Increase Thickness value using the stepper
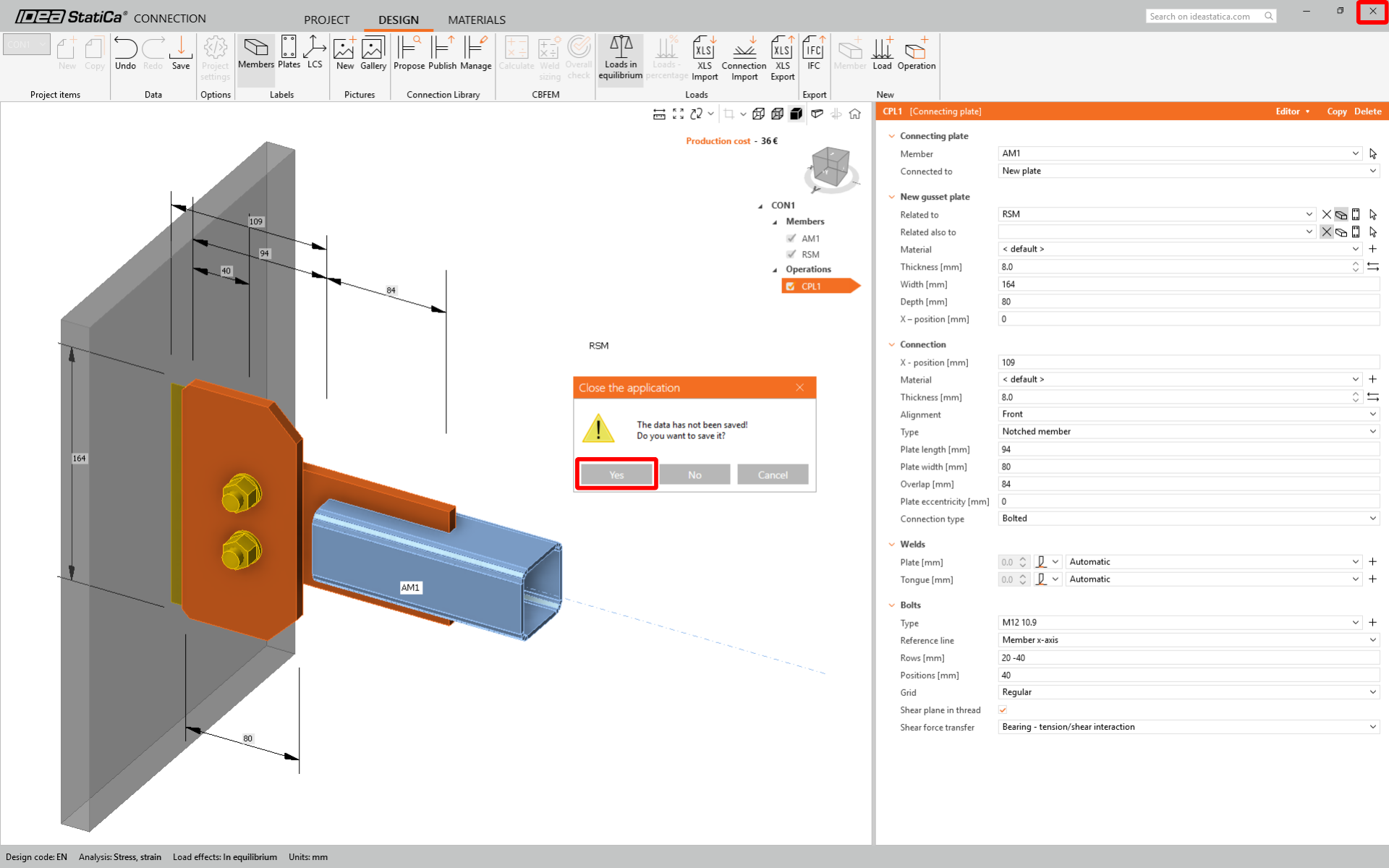This screenshot has height=868, width=1389. point(1355,264)
